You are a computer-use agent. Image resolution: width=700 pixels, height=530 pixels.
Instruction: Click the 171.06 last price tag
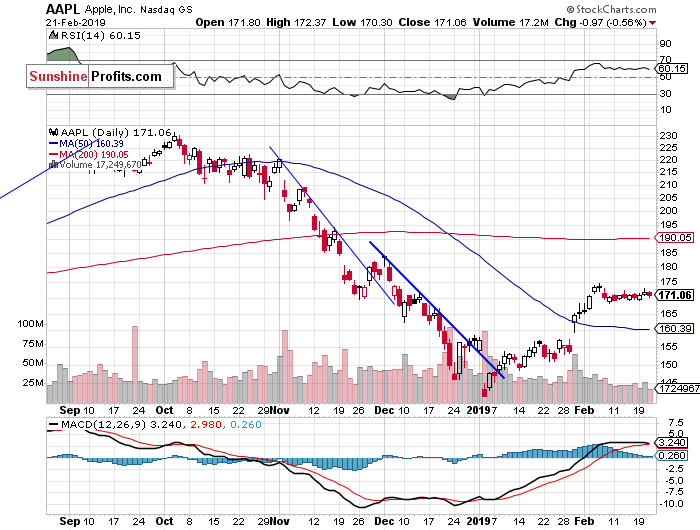675,295
